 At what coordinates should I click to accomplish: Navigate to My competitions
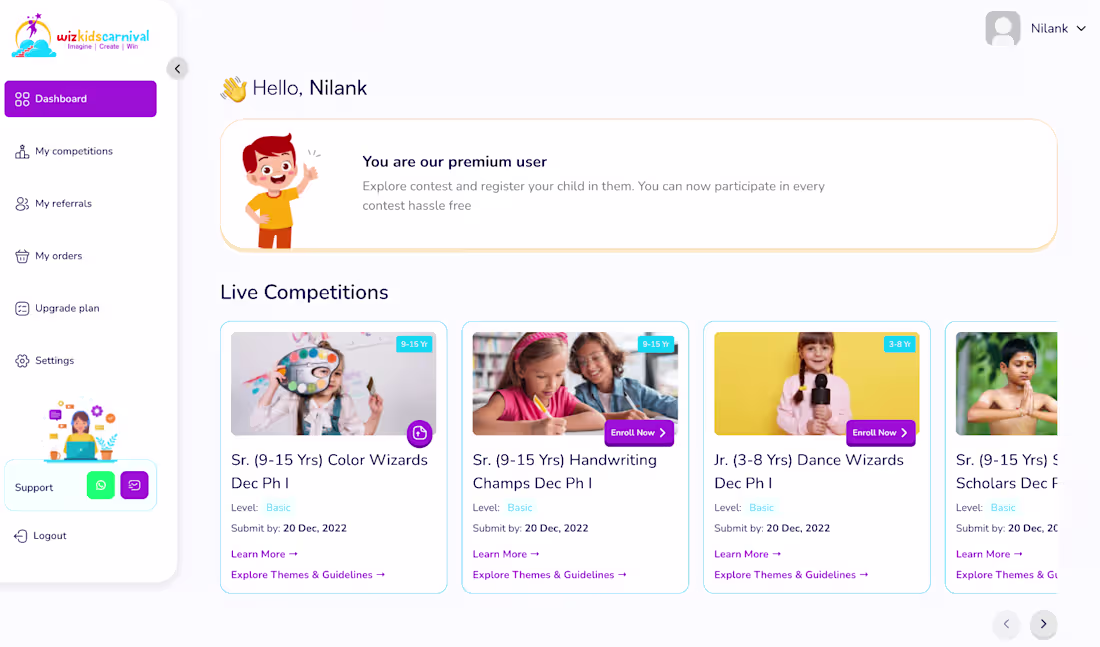[x=73, y=152]
